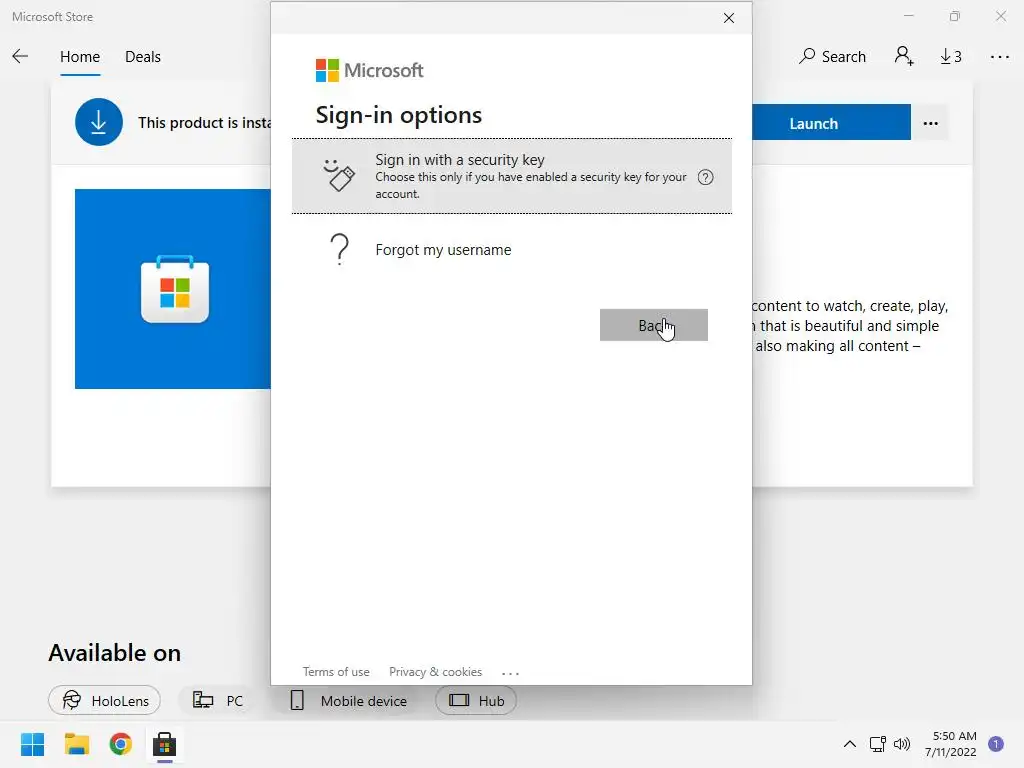This screenshot has width=1024, height=768.
Task: Open security key help question mark
Action: [705, 177]
